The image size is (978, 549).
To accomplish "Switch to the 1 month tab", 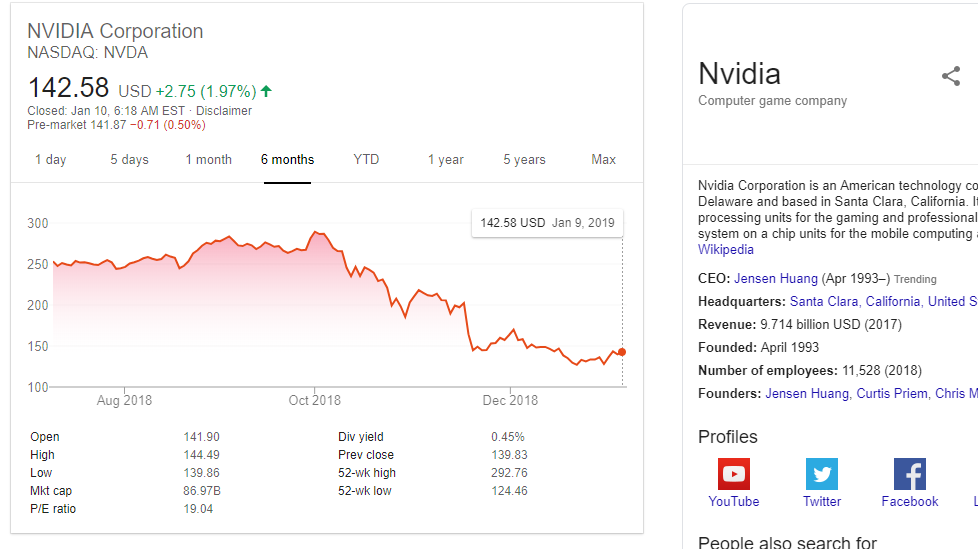I will coord(208,160).
